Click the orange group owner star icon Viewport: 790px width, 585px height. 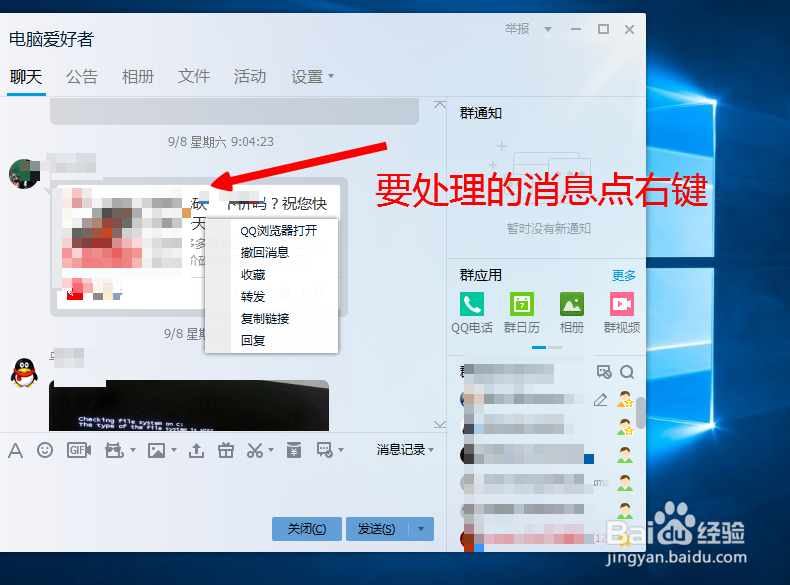625,399
